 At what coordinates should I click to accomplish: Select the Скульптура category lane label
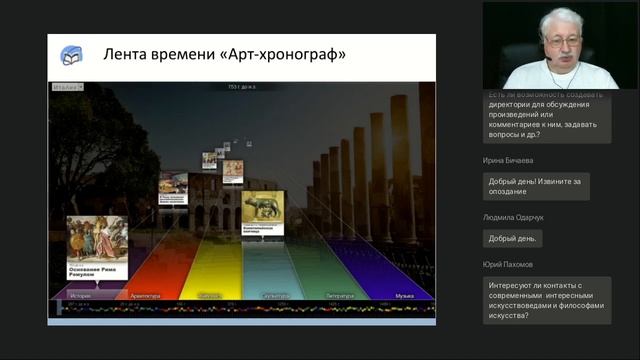[x=276, y=296]
